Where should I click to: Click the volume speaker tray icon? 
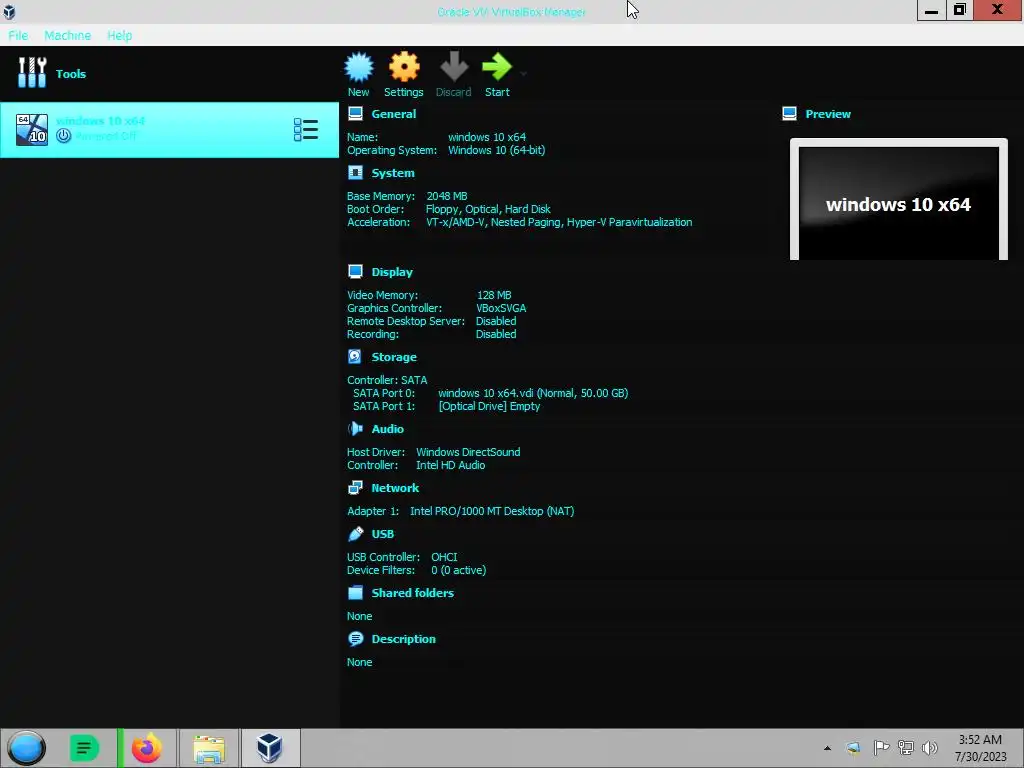tap(930, 747)
